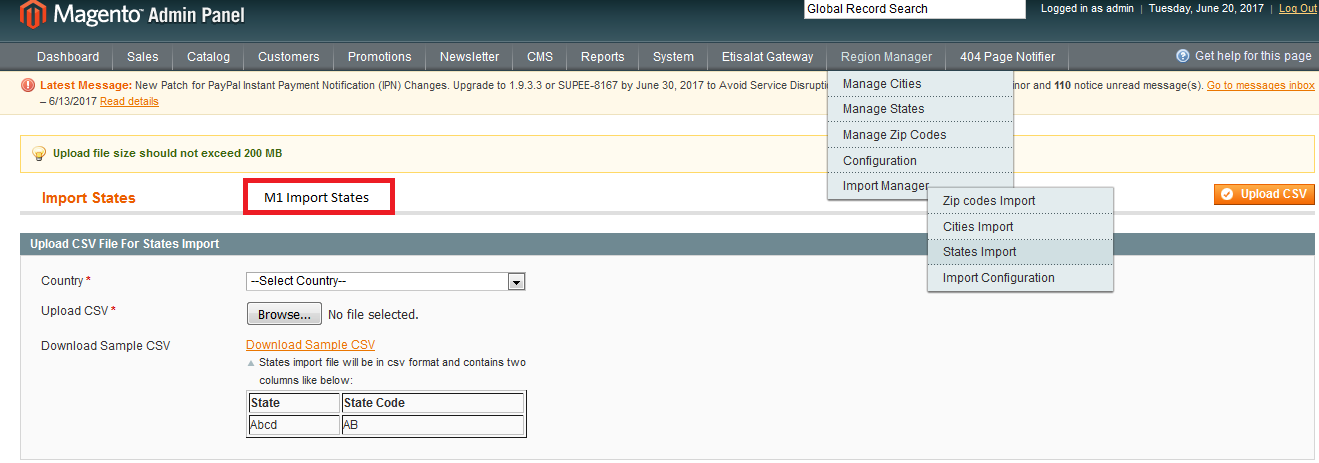Click the orange Upload CSV button
The image size is (1319, 463).
(x=1264, y=194)
